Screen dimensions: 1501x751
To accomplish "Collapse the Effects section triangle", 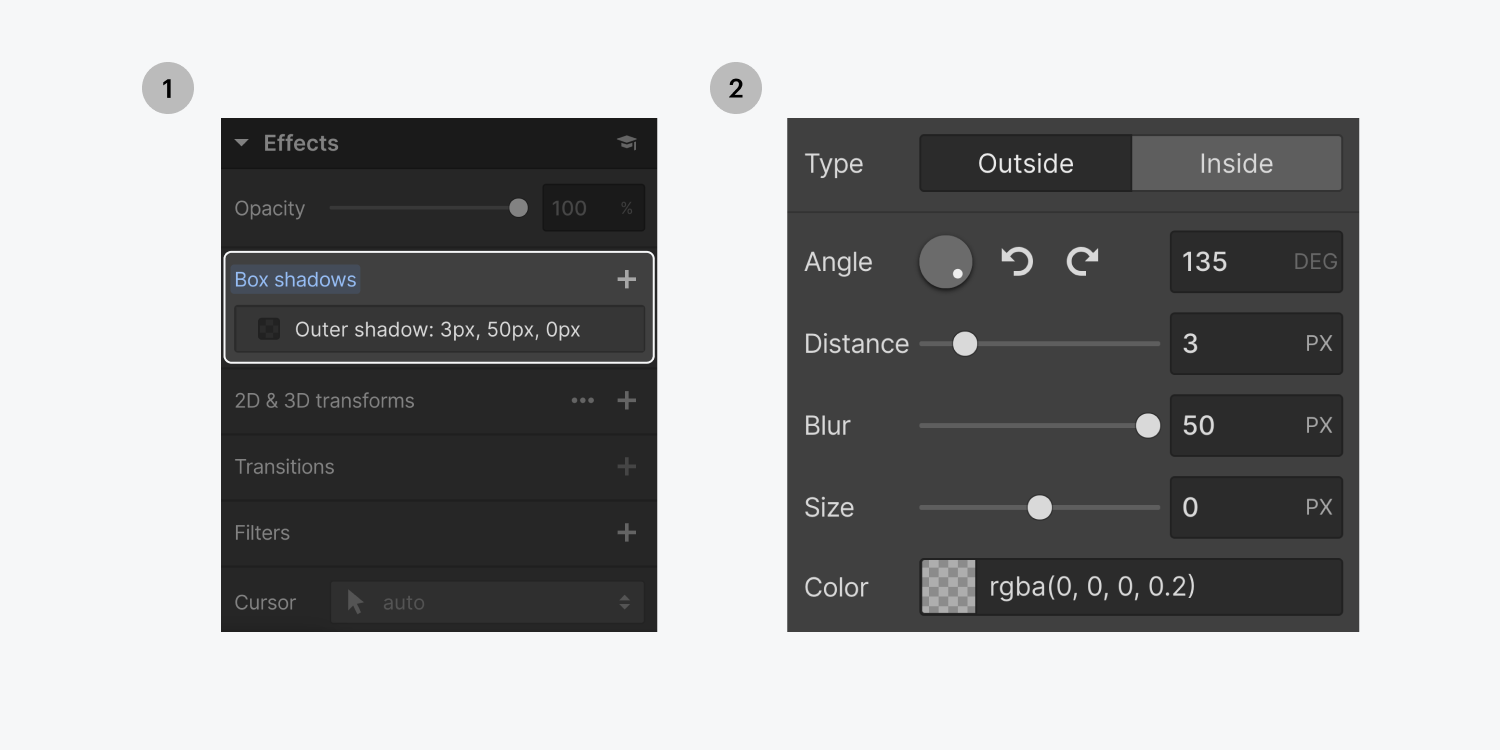I will [241, 143].
